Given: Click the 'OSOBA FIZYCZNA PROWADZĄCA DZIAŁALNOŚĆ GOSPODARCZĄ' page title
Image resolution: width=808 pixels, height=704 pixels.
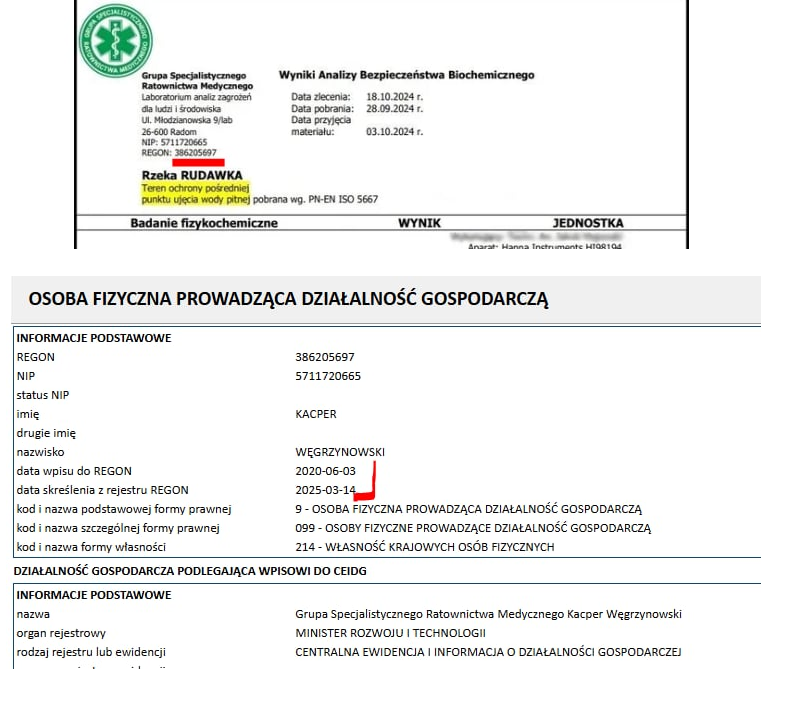Looking at the screenshot, I should click(289, 298).
